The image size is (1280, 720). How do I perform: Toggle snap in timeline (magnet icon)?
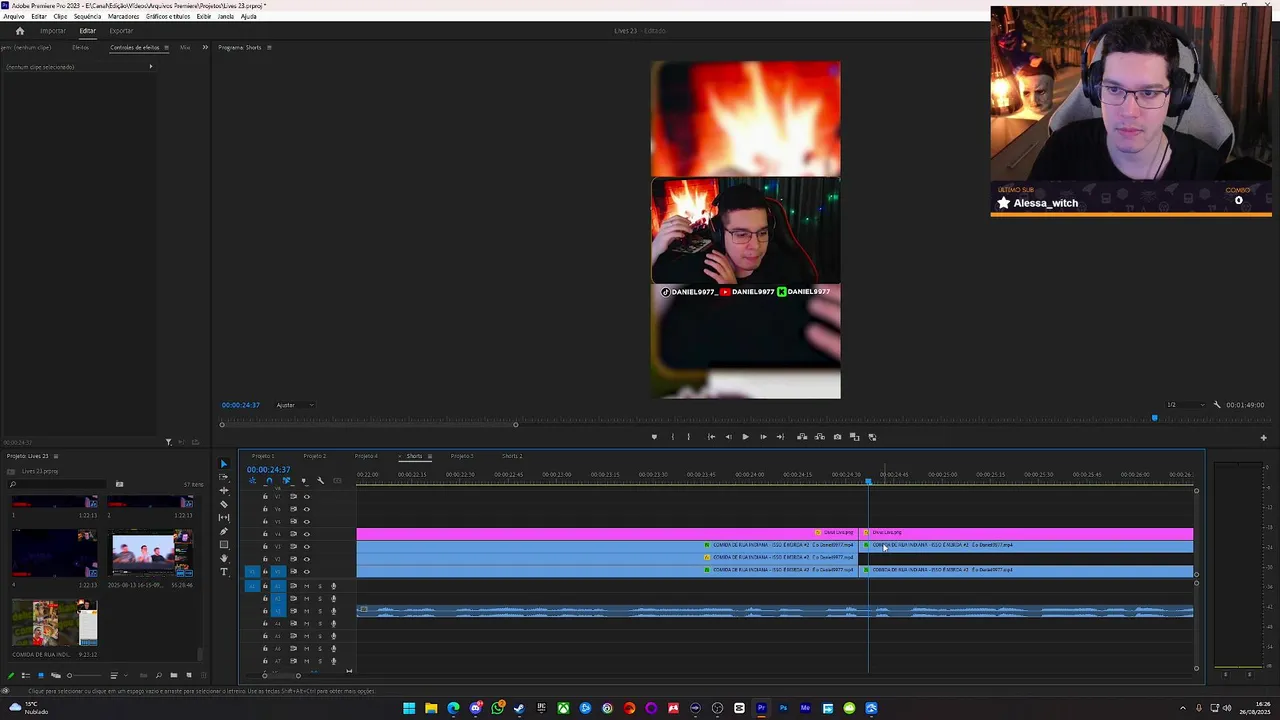click(269, 481)
